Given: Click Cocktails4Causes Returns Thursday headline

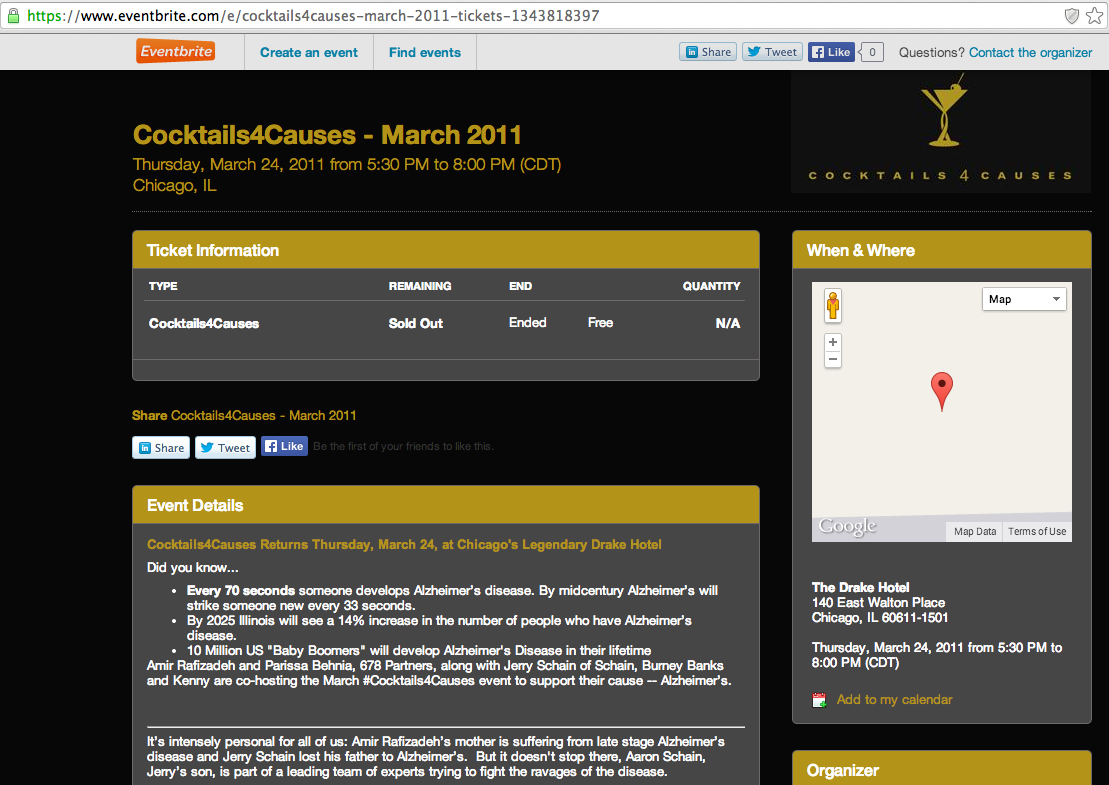Looking at the screenshot, I should 404,545.
